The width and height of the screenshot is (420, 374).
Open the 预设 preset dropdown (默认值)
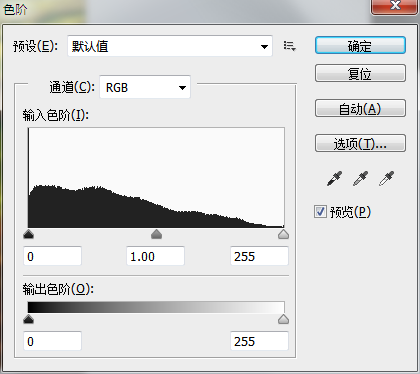(x=170, y=46)
